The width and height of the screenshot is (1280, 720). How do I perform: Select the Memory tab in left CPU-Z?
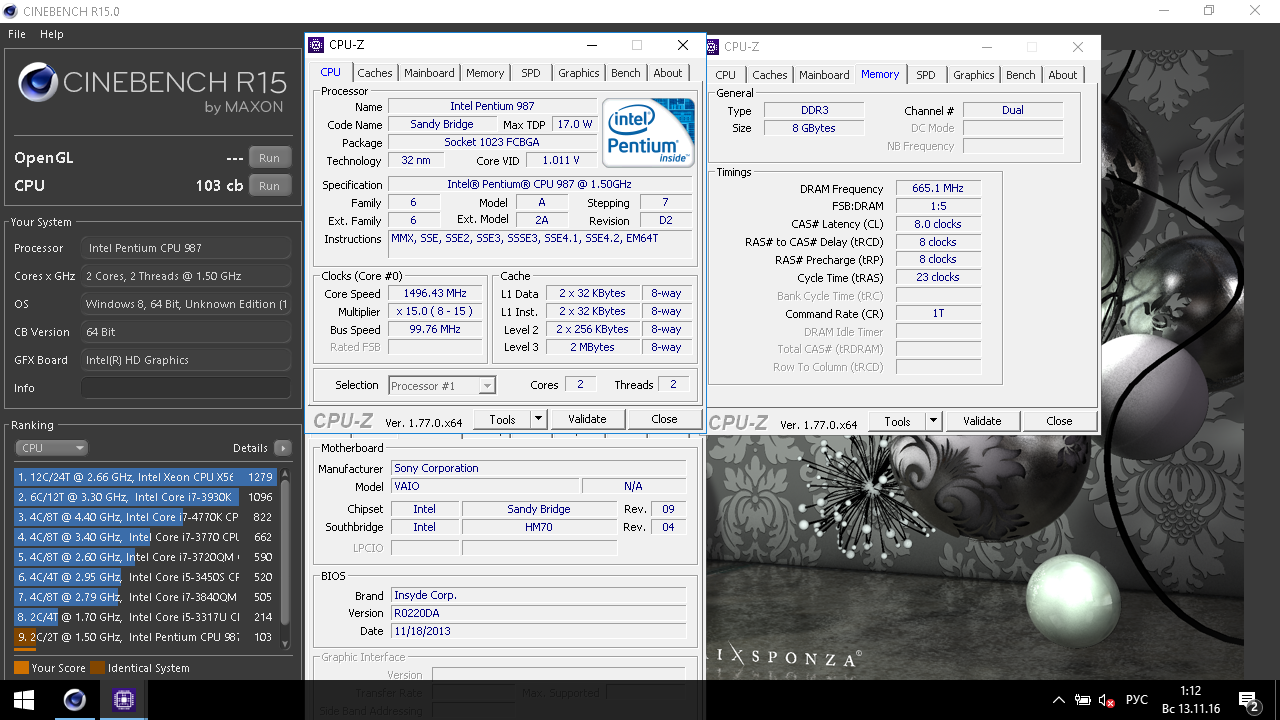pyautogui.click(x=485, y=73)
